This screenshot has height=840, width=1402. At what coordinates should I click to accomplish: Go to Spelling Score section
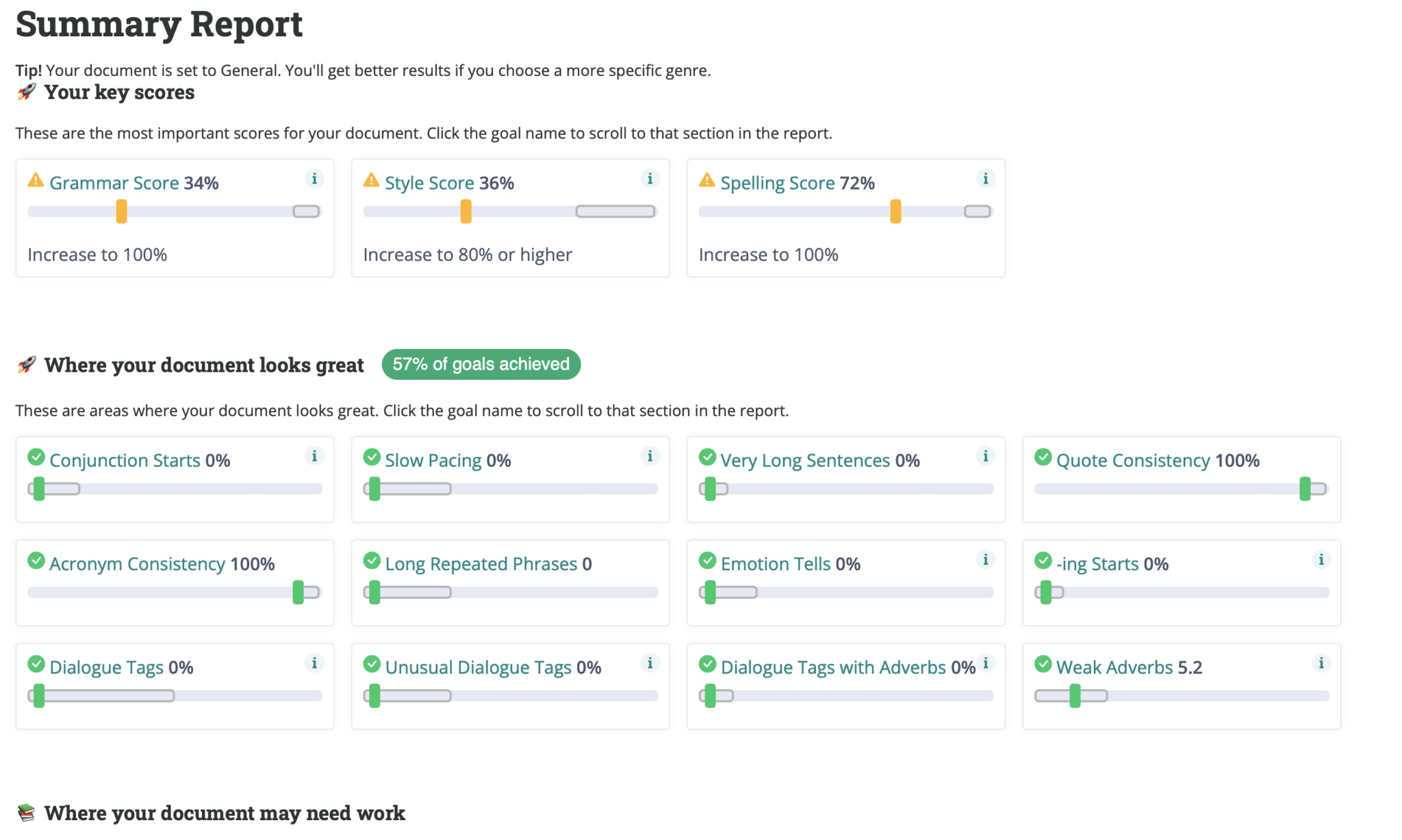[x=777, y=183]
